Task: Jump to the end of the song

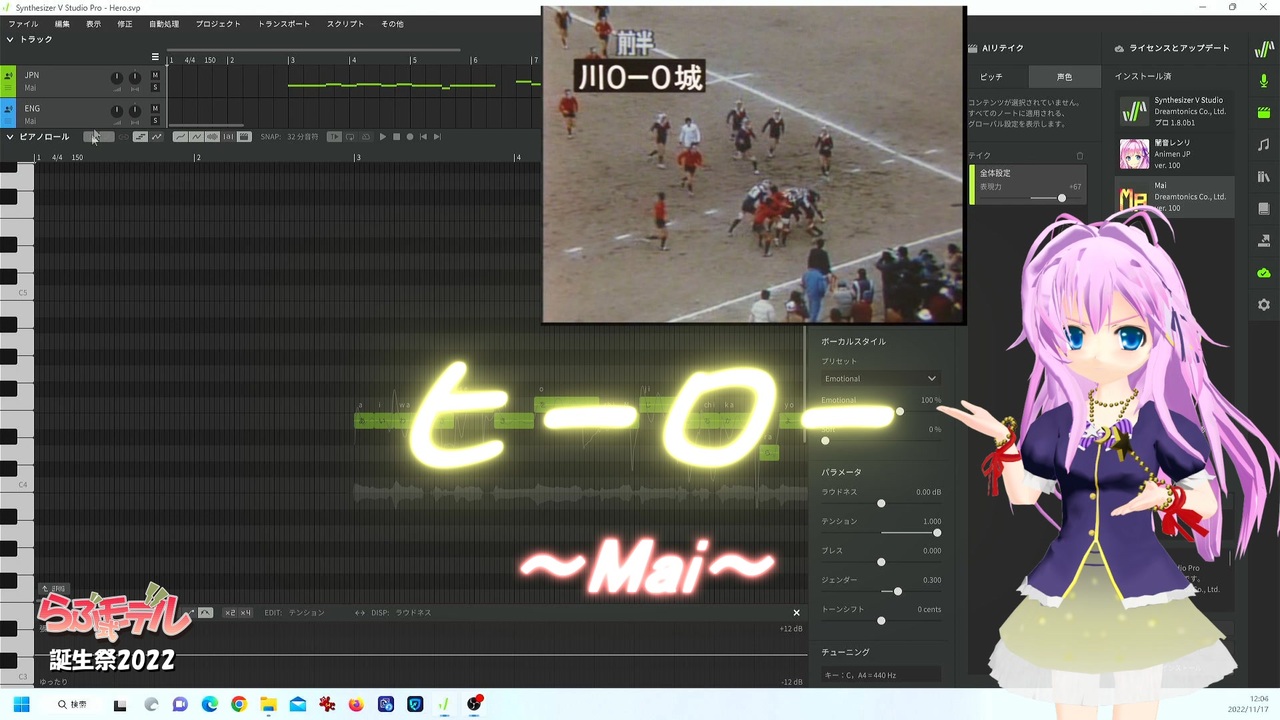Action: [x=437, y=137]
